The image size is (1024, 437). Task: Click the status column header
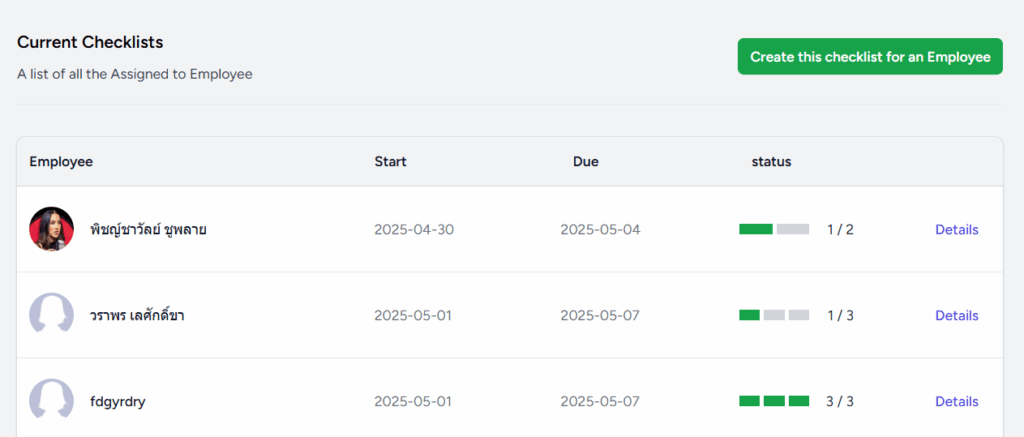pos(771,161)
